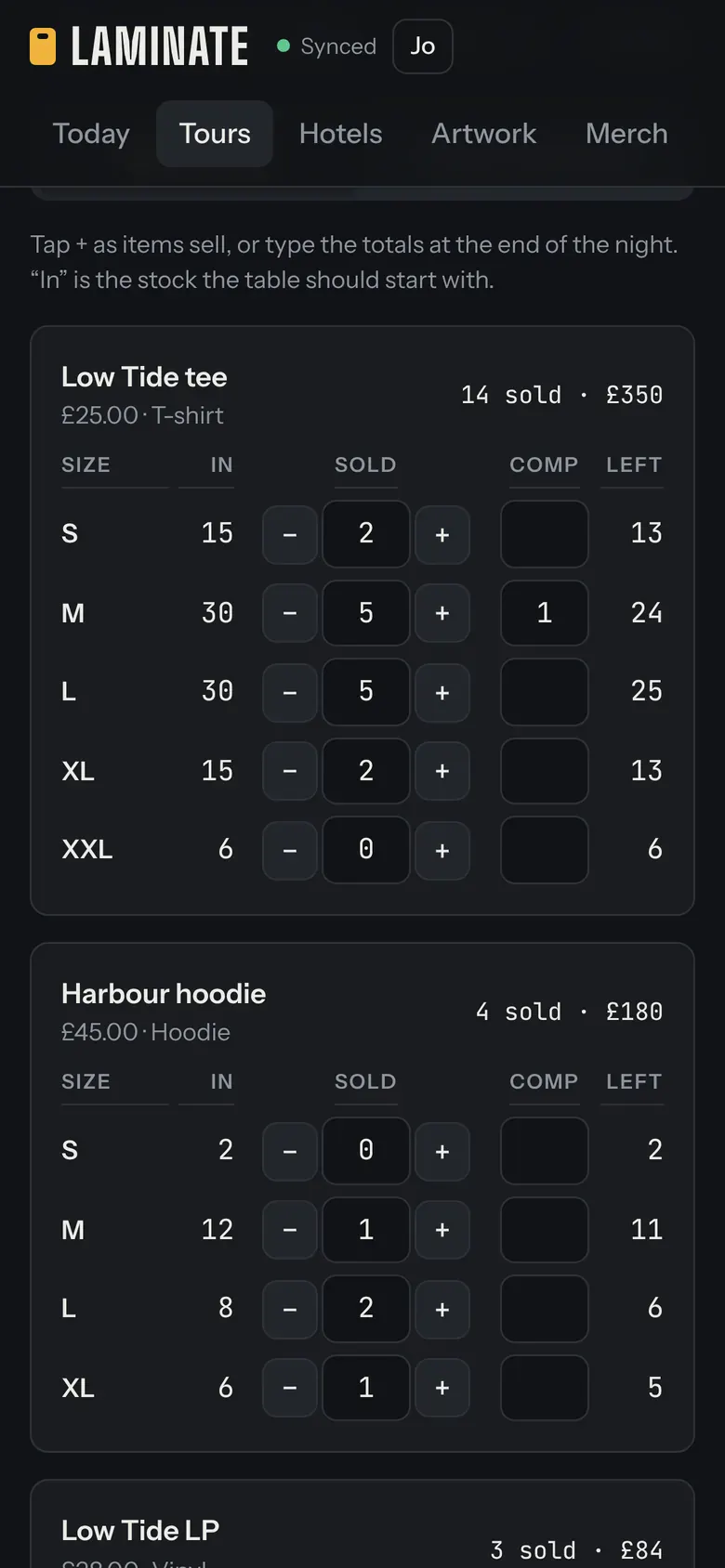Click the Laminate logo icon
Image resolution: width=725 pixels, height=1568 pixels.
pyautogui.click(x=43, y=46)
